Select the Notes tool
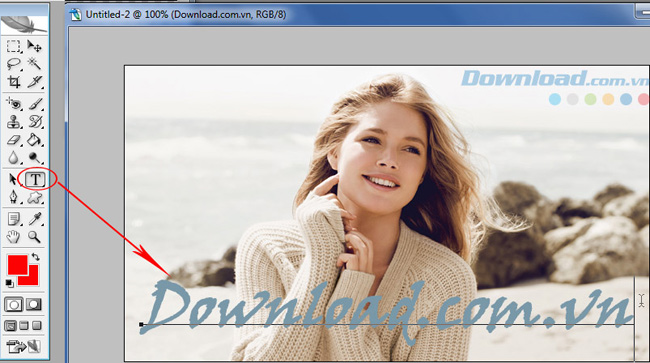Screen dimensions: 650x363 pyautogui.click(x=13, y=219)
